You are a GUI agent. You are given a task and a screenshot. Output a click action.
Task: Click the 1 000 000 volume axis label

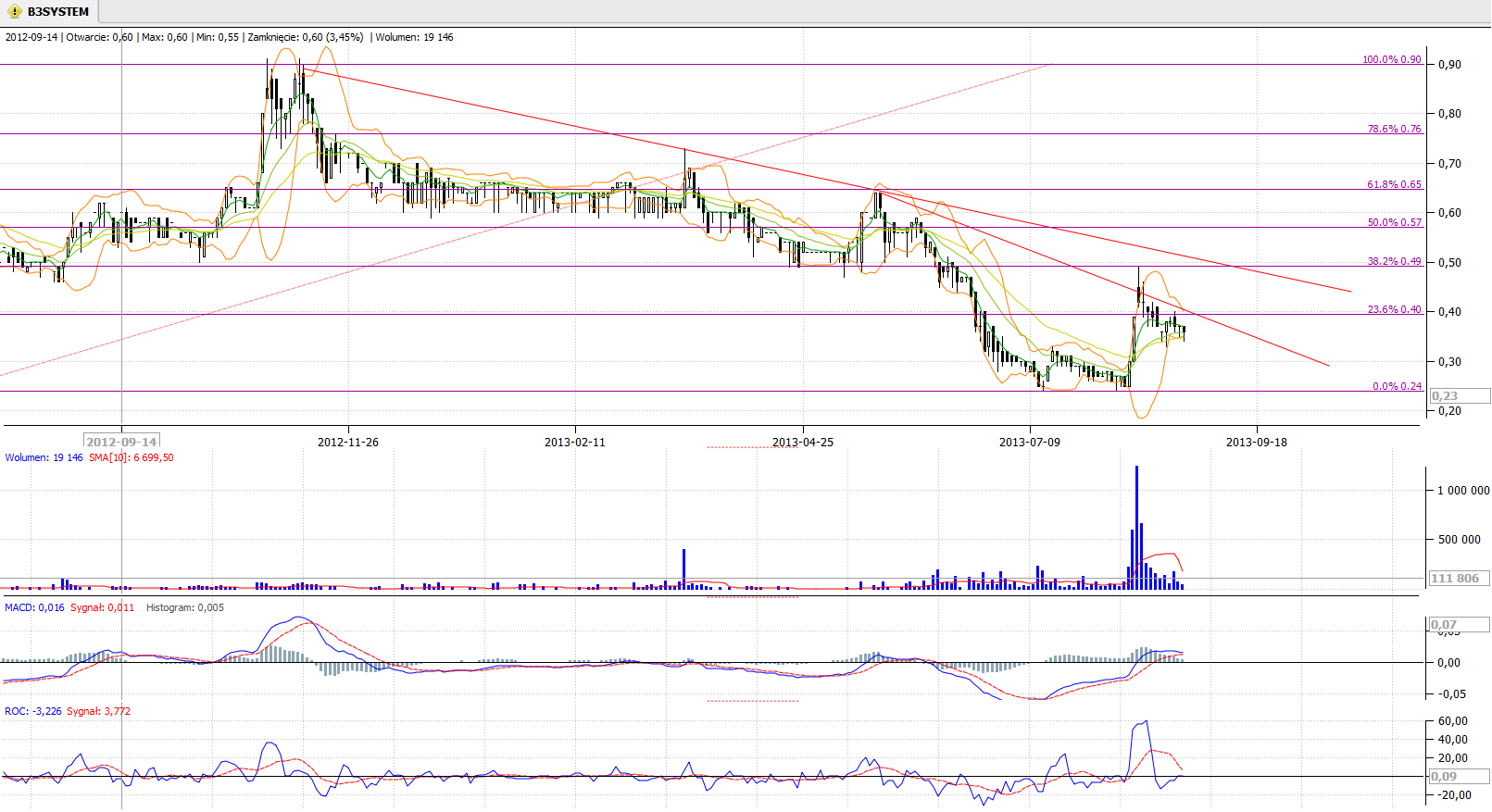click(x=1463, y=490)
